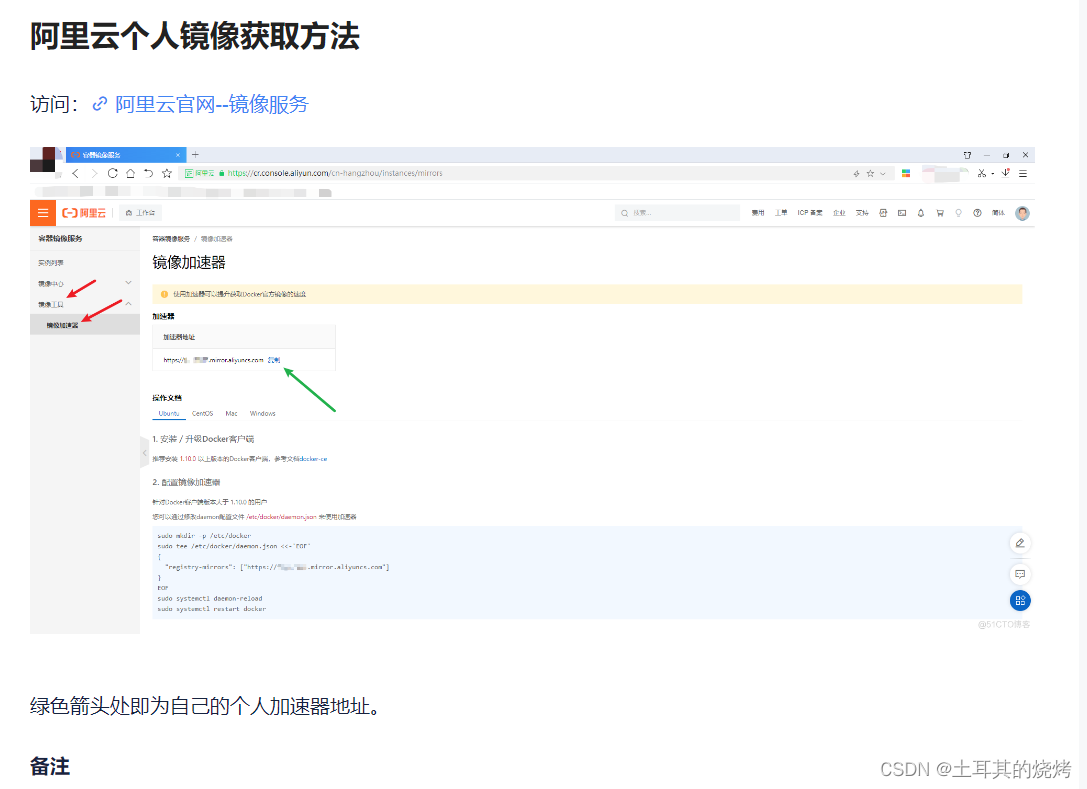Click the scissors screenshot tool icon
Viewport: 1087px width, 789px height.
pyautogui.click(x=982, y=173)
